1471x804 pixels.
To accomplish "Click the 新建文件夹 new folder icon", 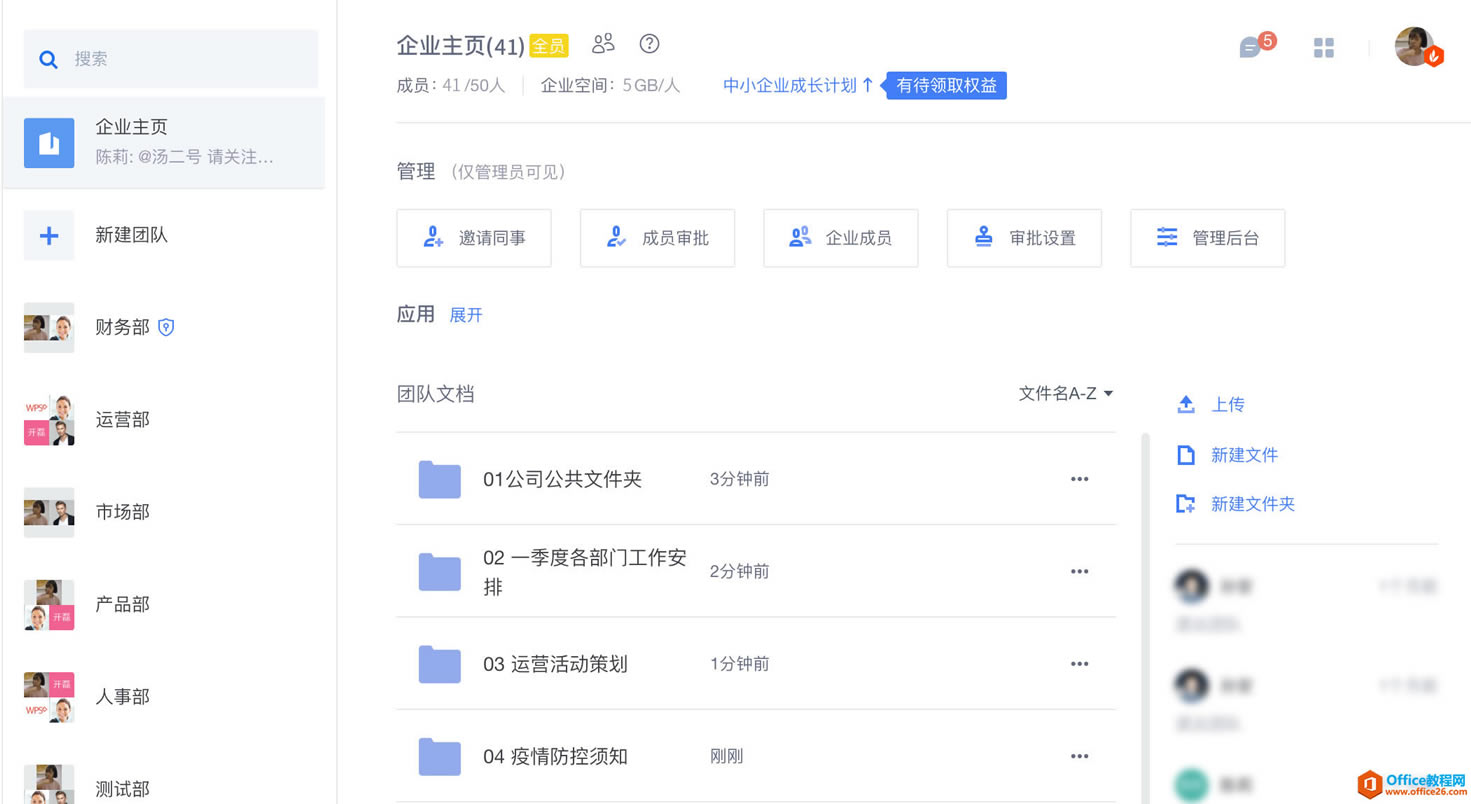I will [x=1186, y=504].
